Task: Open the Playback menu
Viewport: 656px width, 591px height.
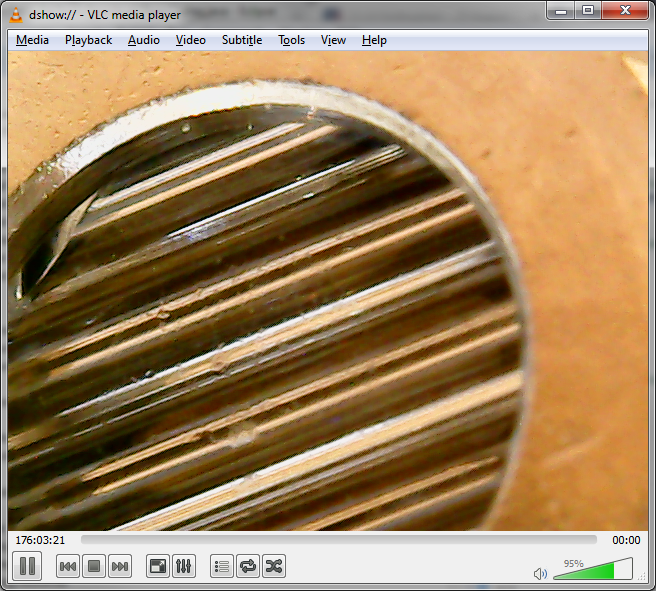Action: click(88, 40)
